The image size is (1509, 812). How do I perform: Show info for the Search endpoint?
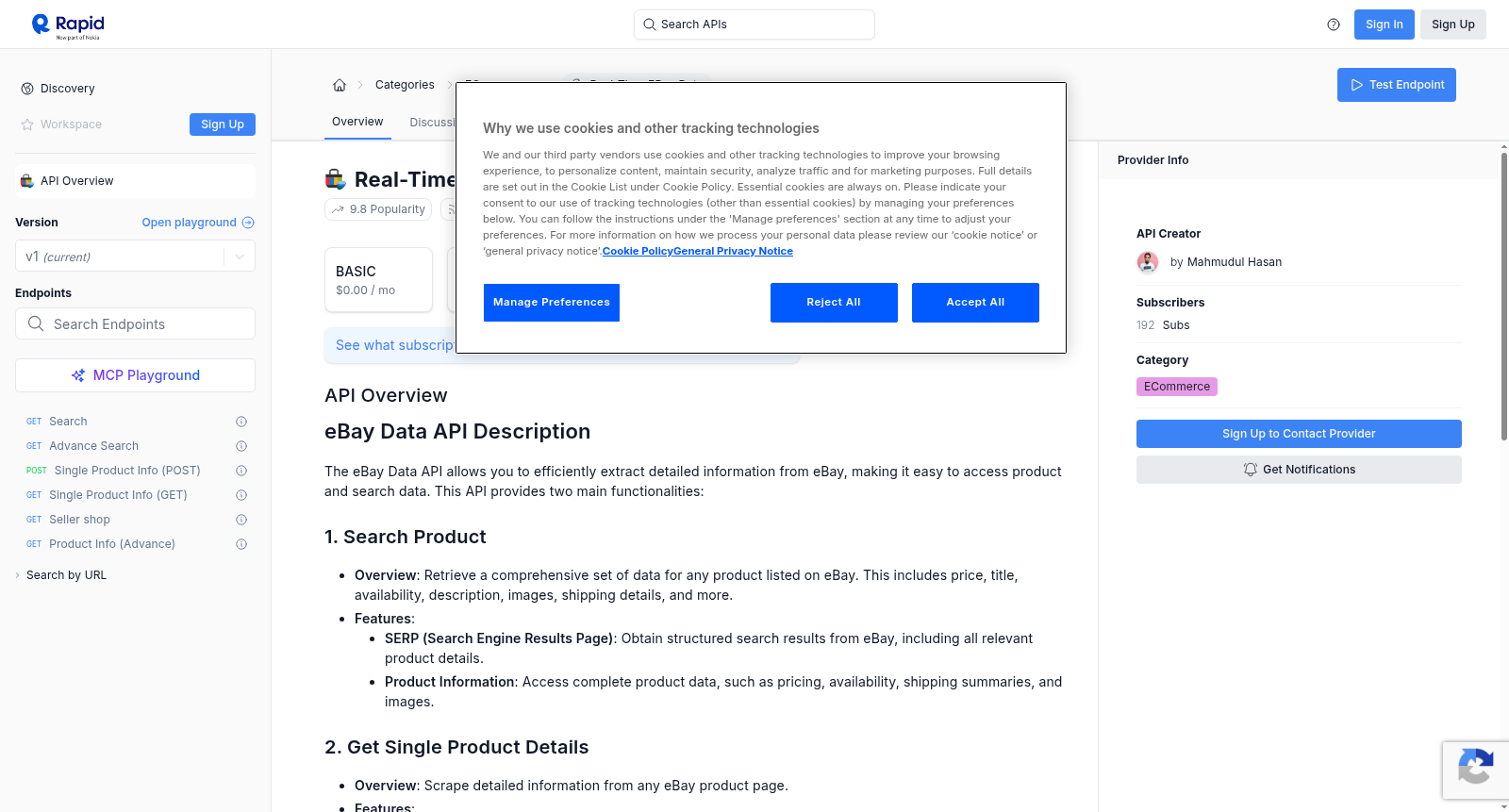[x=241, y=422]
